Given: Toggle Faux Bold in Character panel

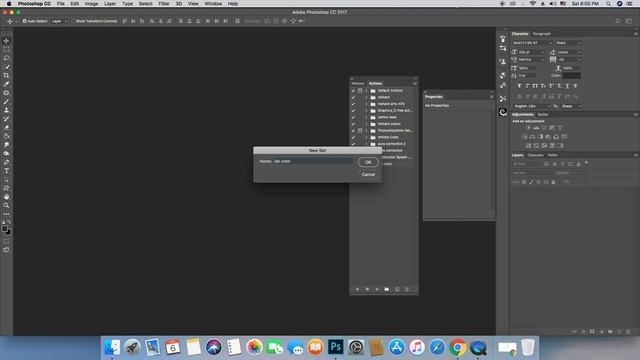Looking at the screenshot, I should coord(519,86).
